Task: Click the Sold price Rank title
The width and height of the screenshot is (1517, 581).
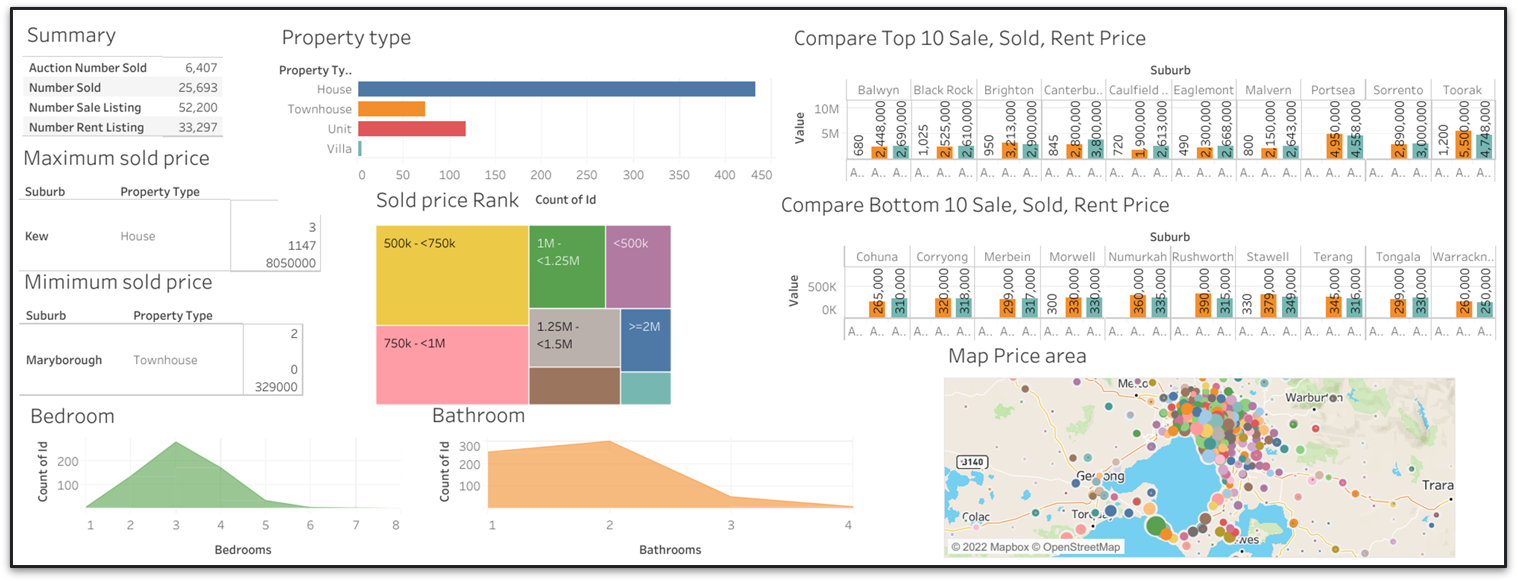Action: click(x=447, y=200)
